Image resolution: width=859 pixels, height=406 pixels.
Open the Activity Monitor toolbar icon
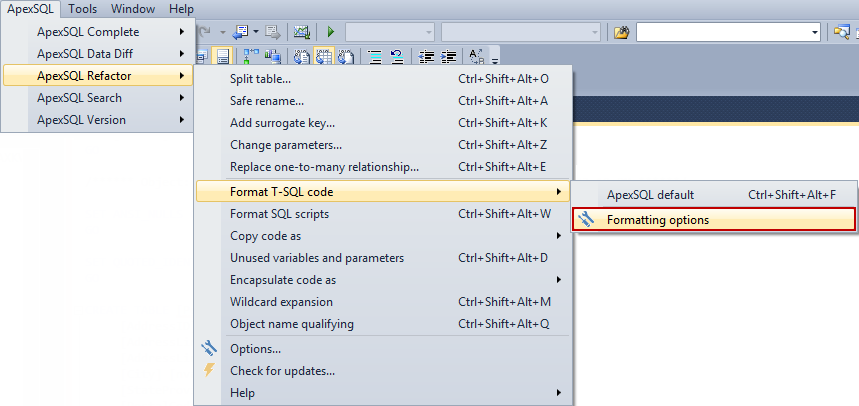302,32
